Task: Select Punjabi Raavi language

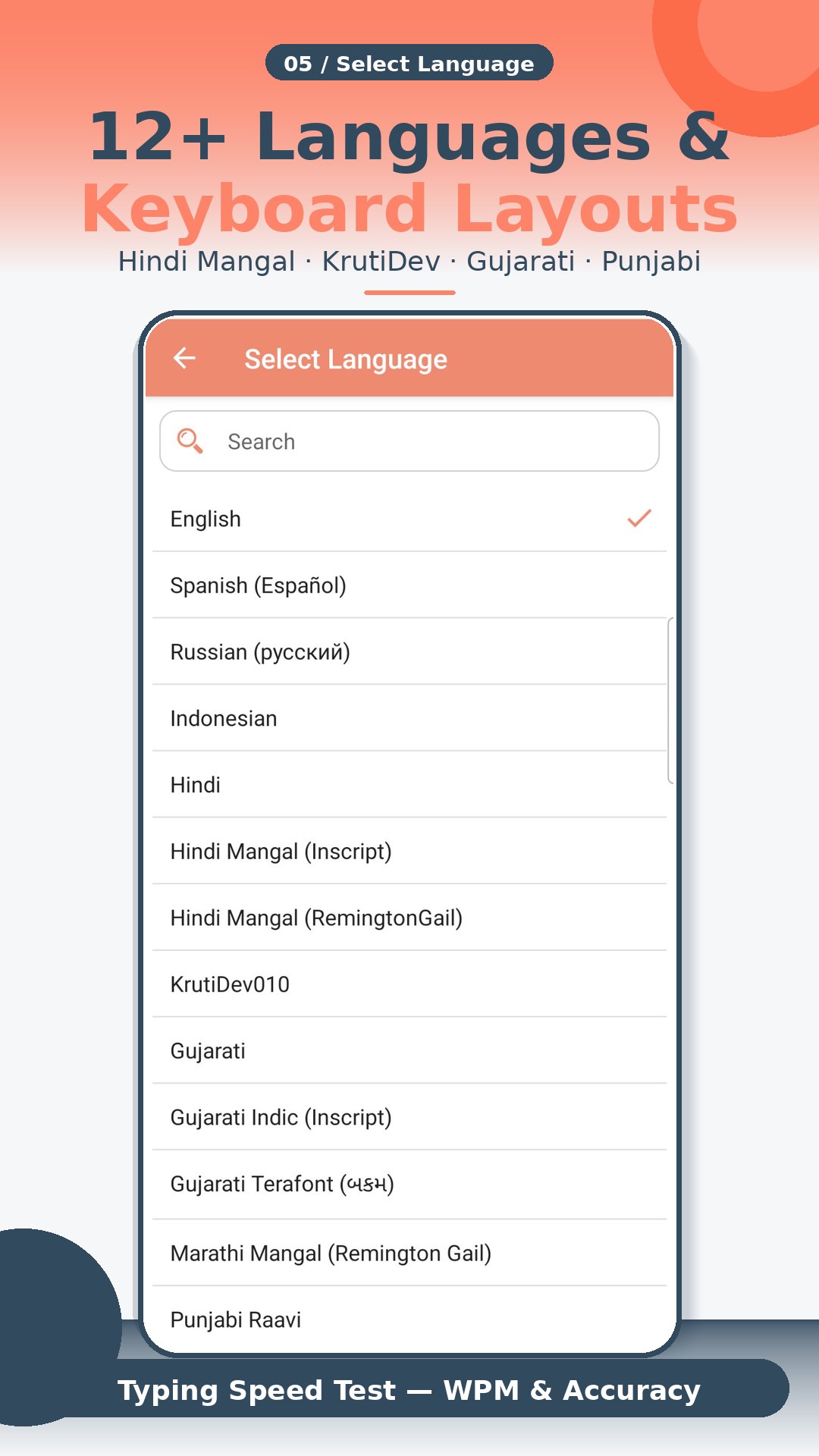Action: 409,1319
